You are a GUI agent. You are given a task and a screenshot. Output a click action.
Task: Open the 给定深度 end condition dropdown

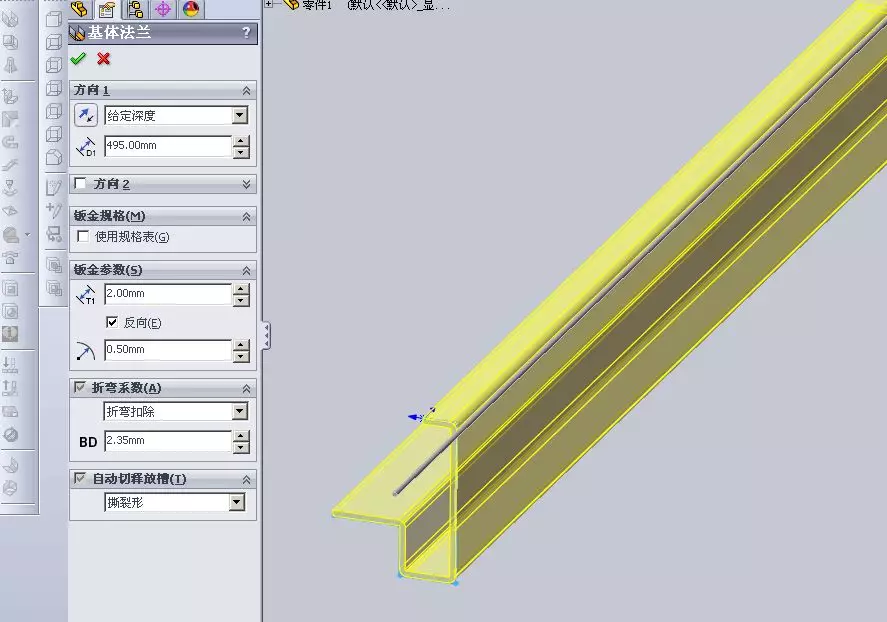click(240, 115)
